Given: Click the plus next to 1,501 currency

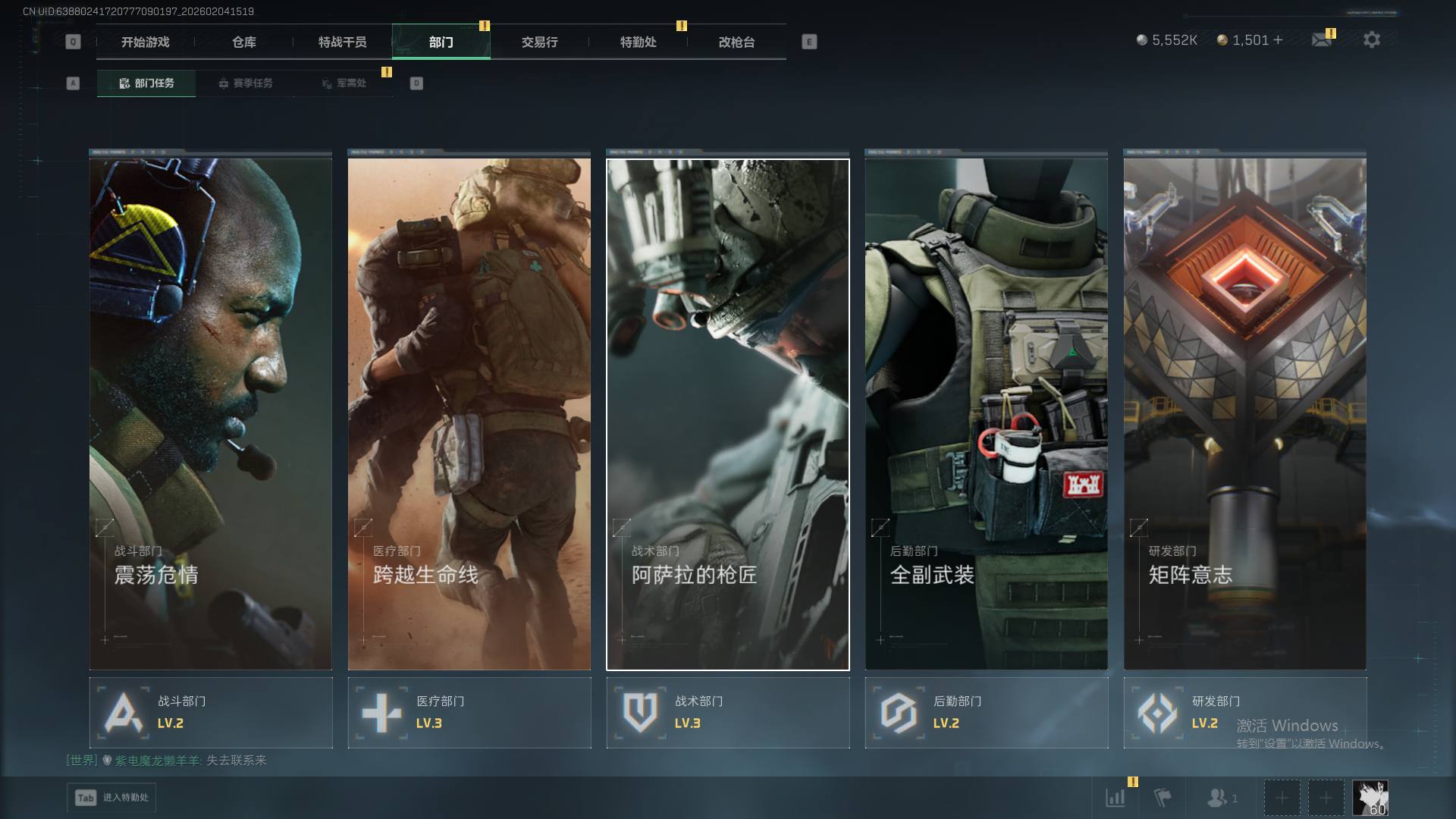Looking at the screenshot, I should 1279,40.
